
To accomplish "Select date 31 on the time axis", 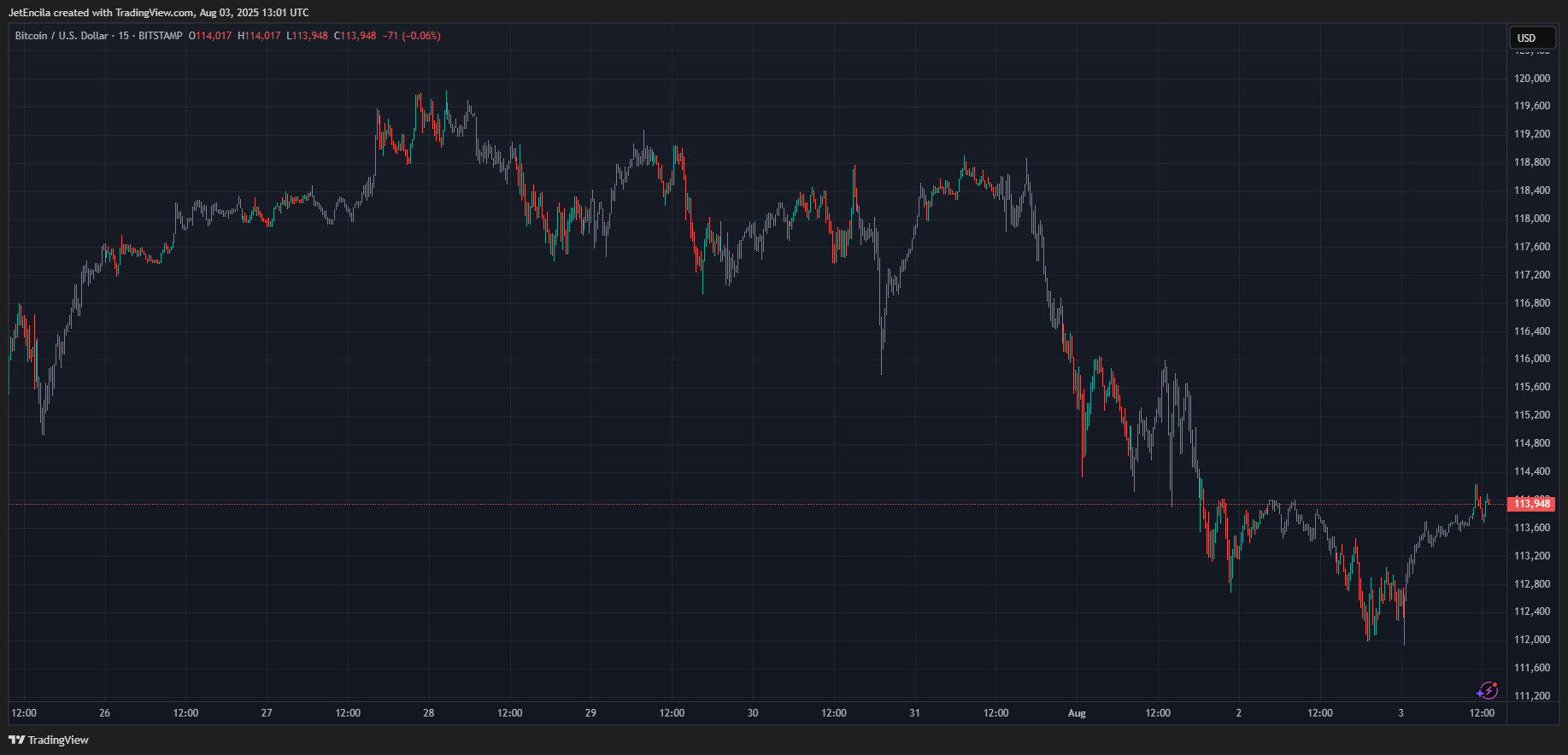I will click(x=914, y=713).
